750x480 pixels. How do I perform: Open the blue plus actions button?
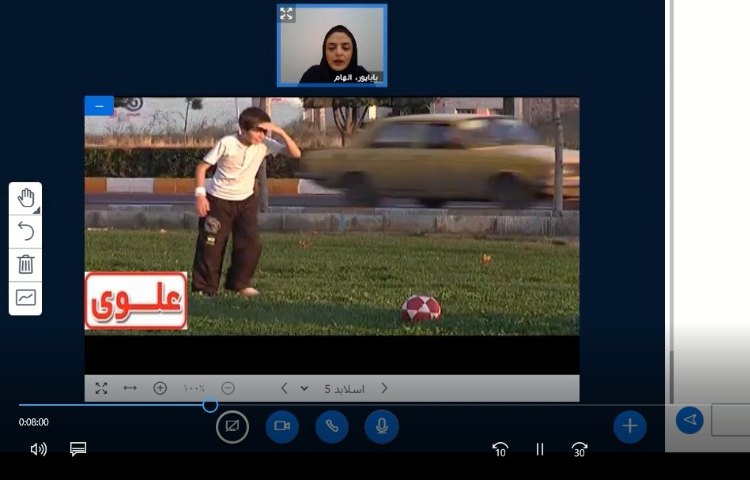(629, 426)
